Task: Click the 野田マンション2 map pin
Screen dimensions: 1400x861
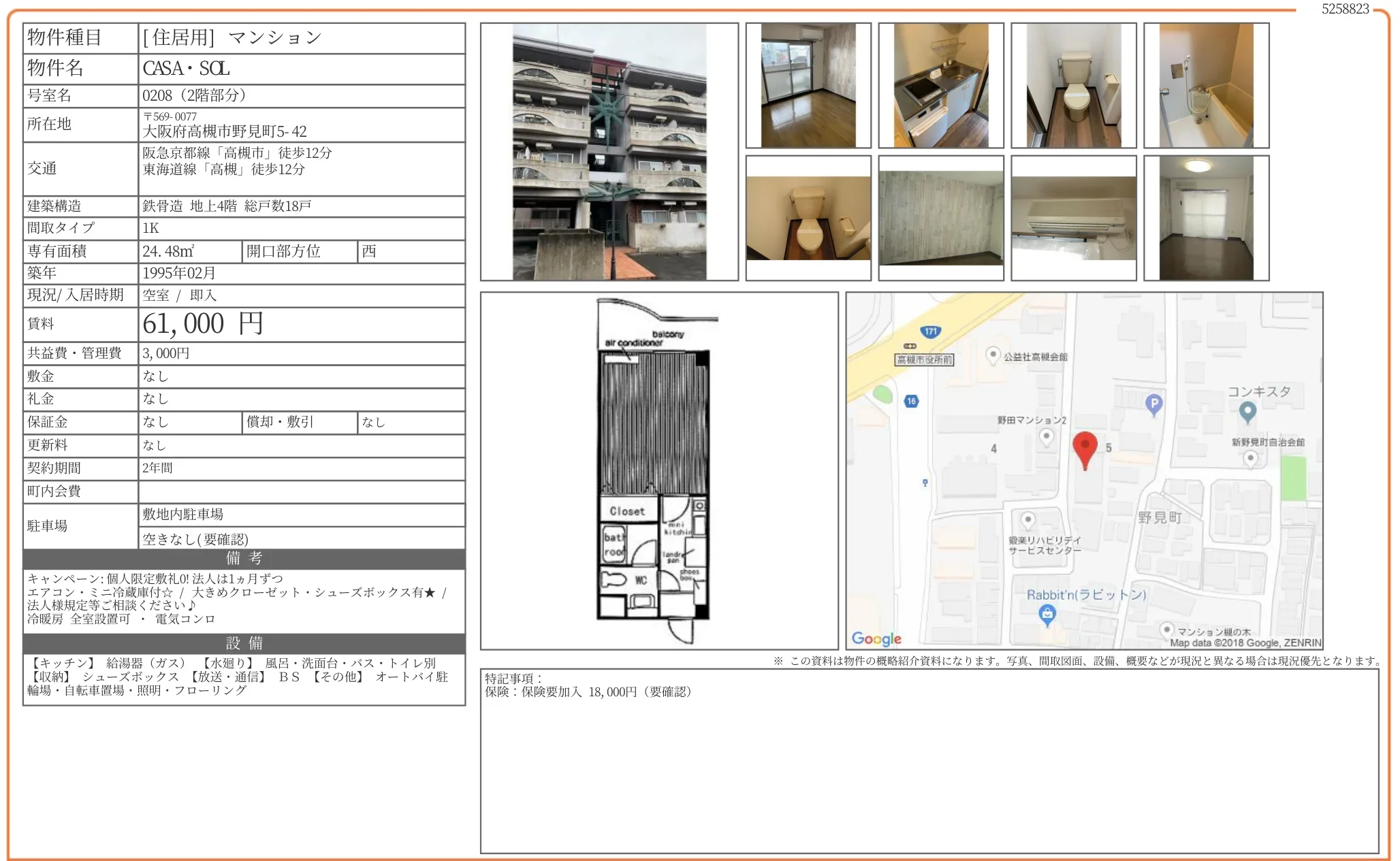Action: 1047,436
